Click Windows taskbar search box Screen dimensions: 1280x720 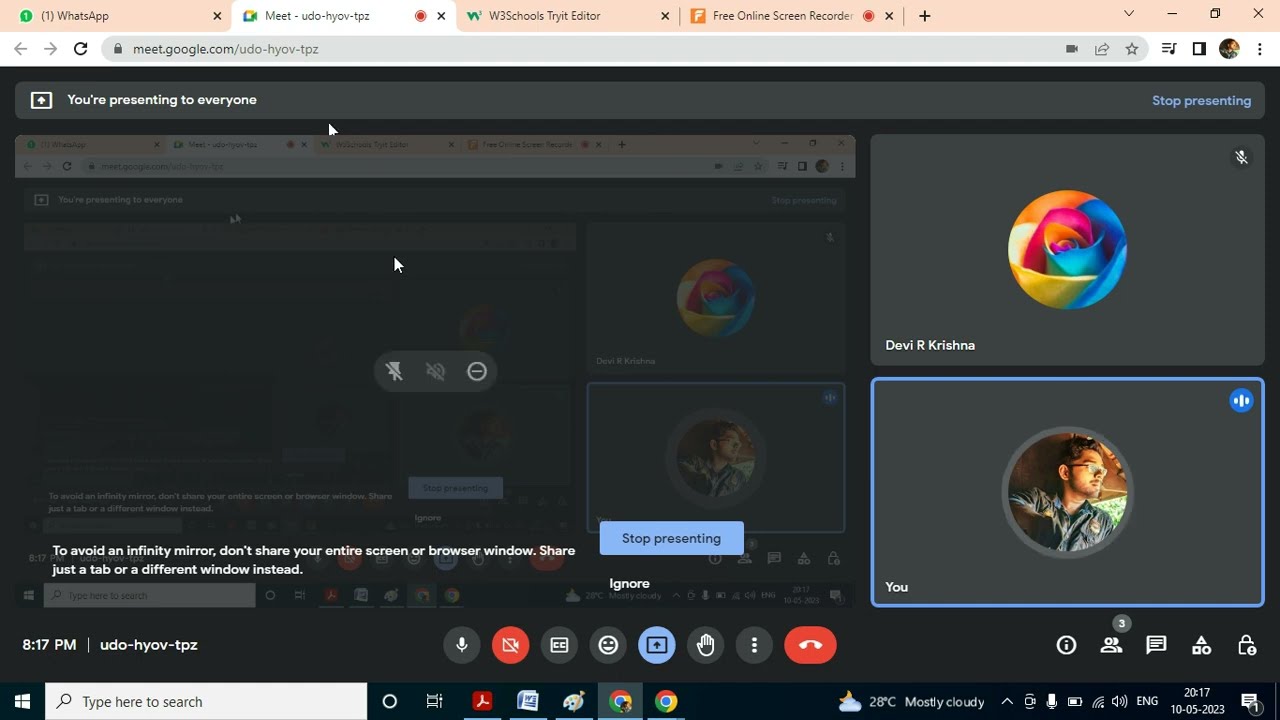click(207, 702)
